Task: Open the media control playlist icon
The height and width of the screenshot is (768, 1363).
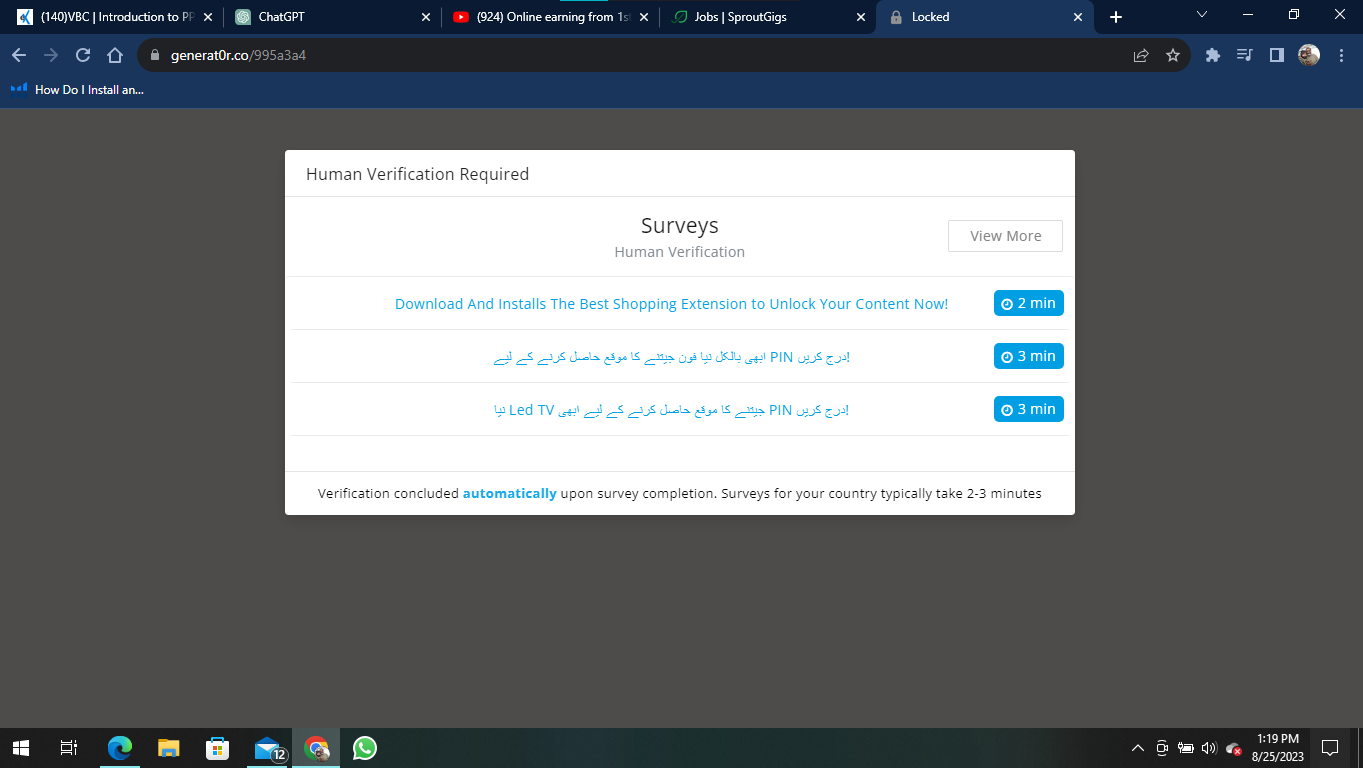Action: coord(1245,55)
